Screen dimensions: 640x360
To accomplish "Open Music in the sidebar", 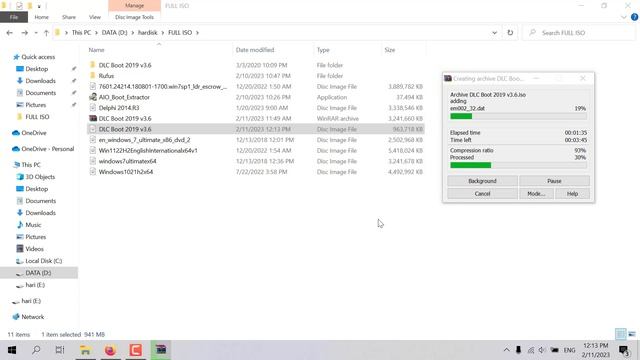I will [x=33, y=225].
